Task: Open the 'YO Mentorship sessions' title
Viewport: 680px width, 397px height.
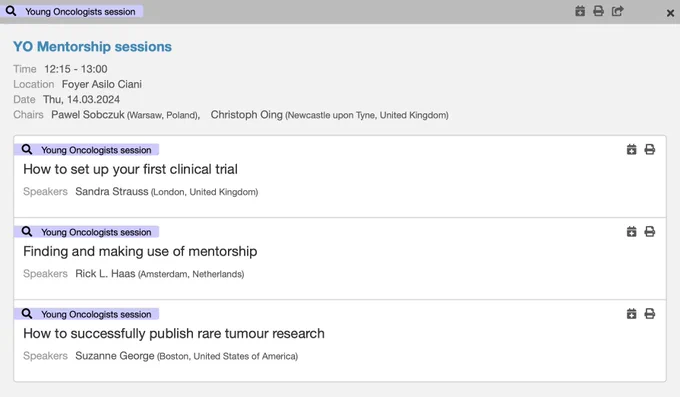Action: click(x=92, y=46)
